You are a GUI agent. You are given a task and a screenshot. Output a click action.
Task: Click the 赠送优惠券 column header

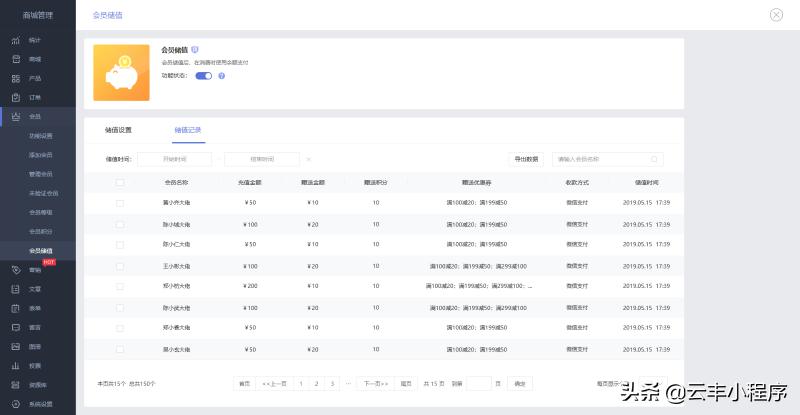[477, 182]
